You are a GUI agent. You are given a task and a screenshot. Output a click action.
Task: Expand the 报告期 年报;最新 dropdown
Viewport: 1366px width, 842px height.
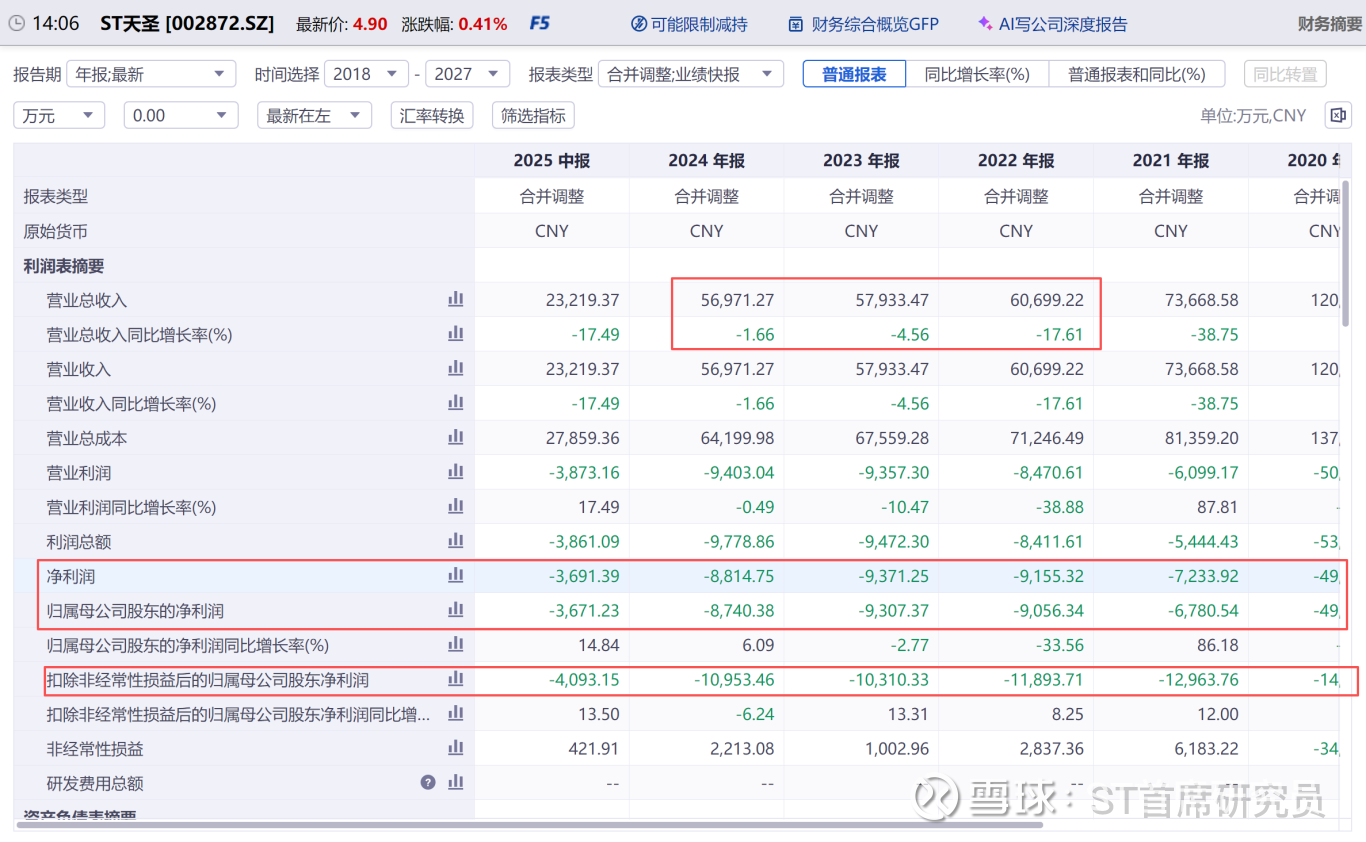tap(152, 74)
